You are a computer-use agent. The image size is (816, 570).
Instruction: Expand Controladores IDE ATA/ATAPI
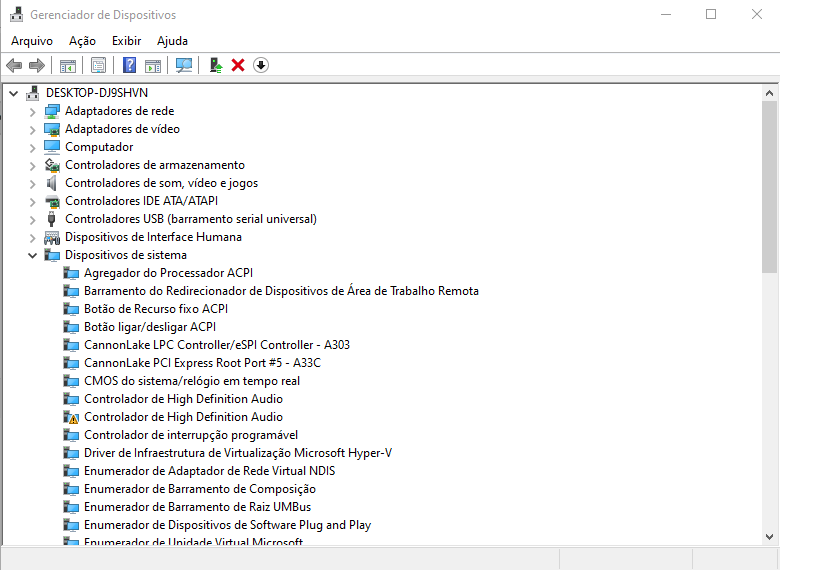(x=33, y=202)
